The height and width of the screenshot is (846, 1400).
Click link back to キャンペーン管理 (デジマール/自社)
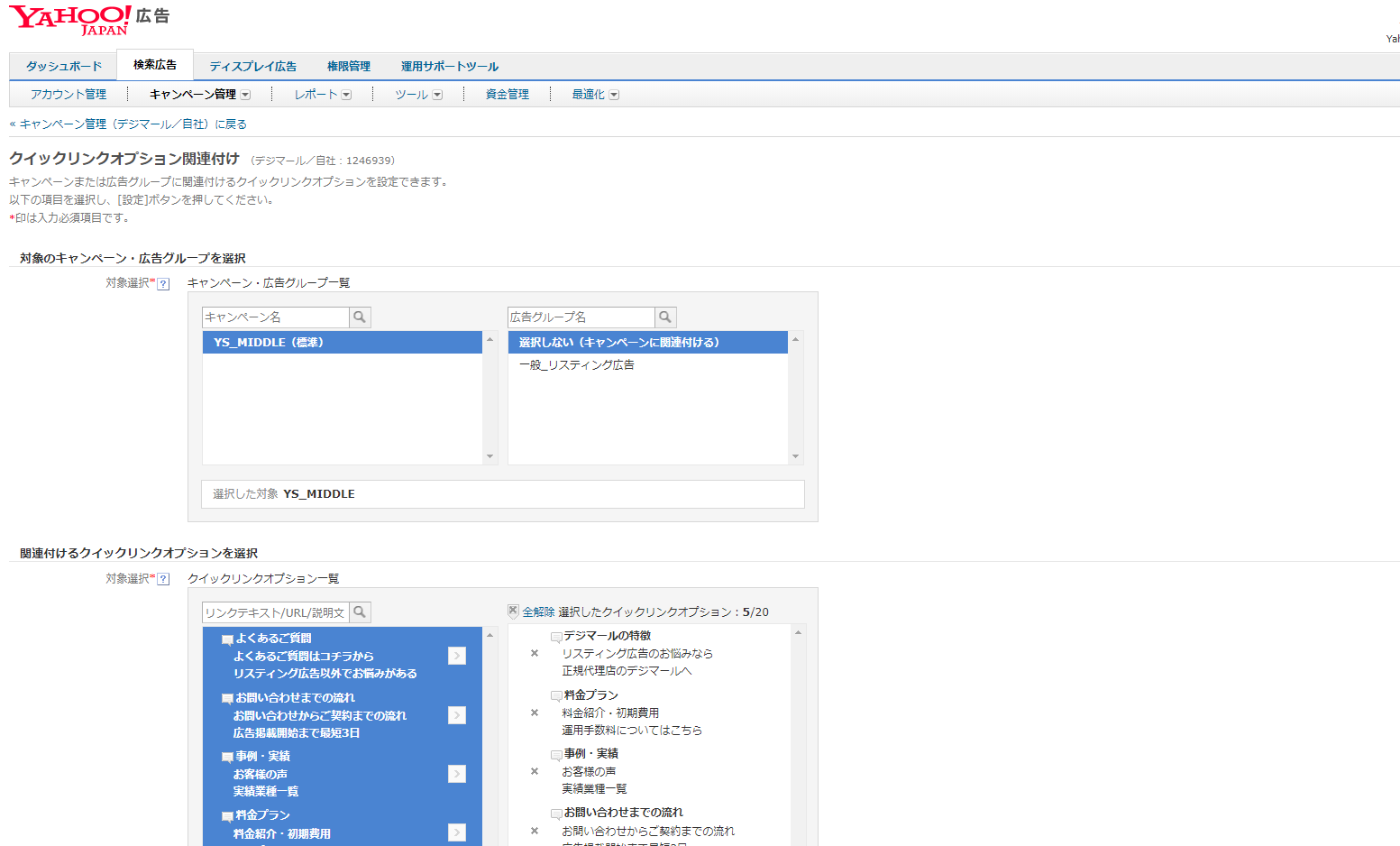[128, 124]
